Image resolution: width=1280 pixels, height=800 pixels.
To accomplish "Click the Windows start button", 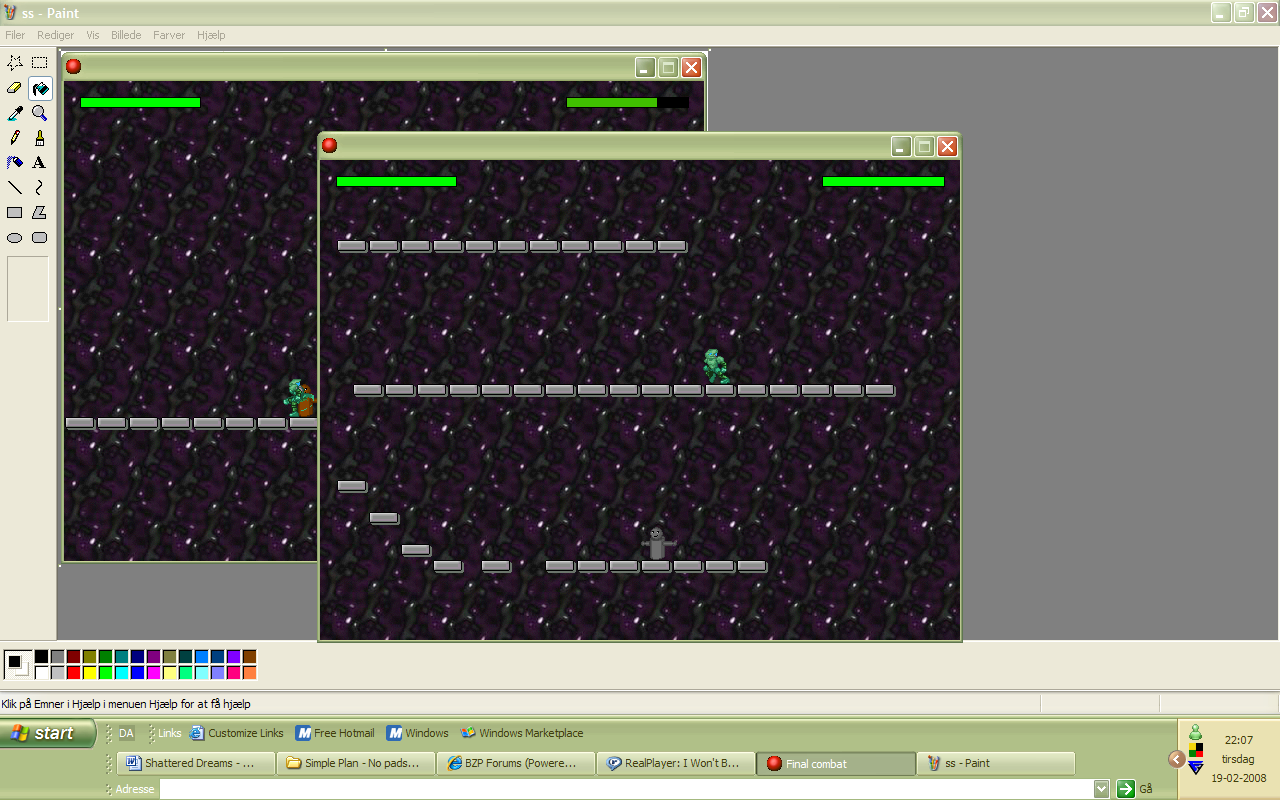I will coord(48,733).
